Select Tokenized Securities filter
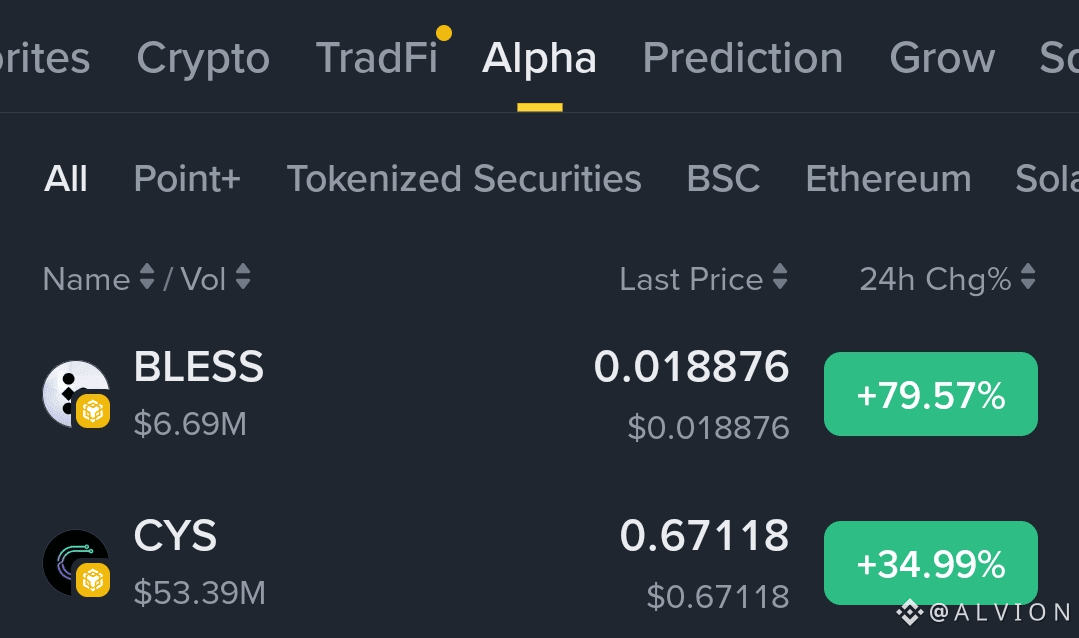This screenshot has width=1079, height=638. point(464,179)
